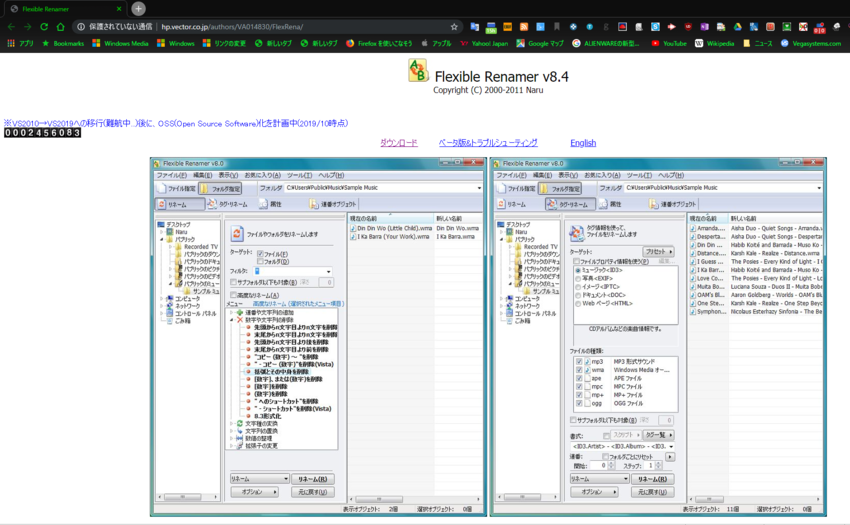Open the Firefox を使いこなそう bookmark

[x=379, y=43]
